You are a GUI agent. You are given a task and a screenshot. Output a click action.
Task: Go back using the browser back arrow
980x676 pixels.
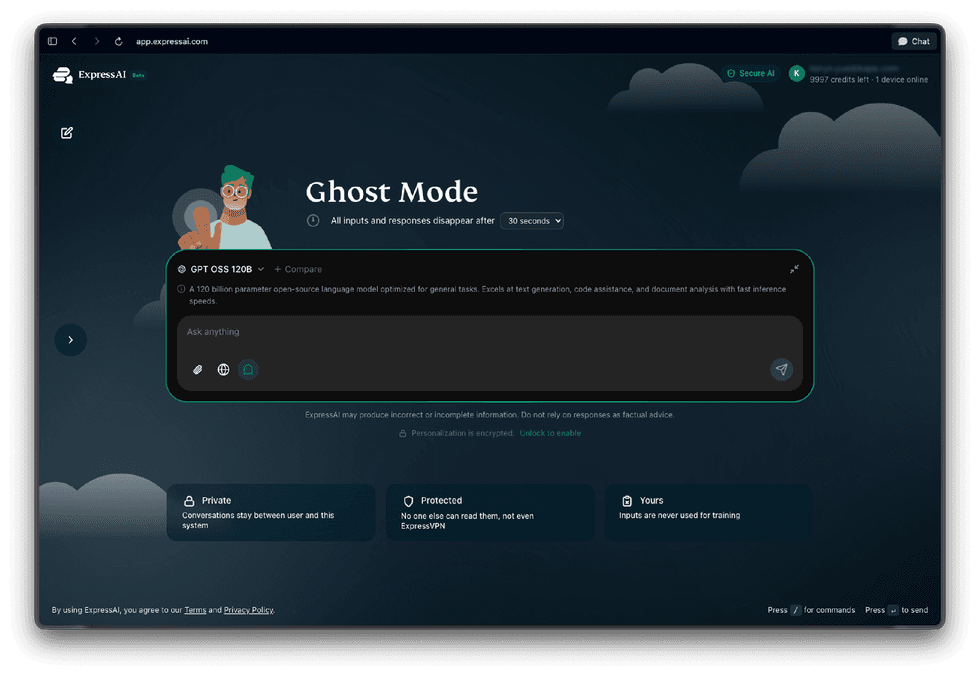pyautogui.click(x=75, y=41)
